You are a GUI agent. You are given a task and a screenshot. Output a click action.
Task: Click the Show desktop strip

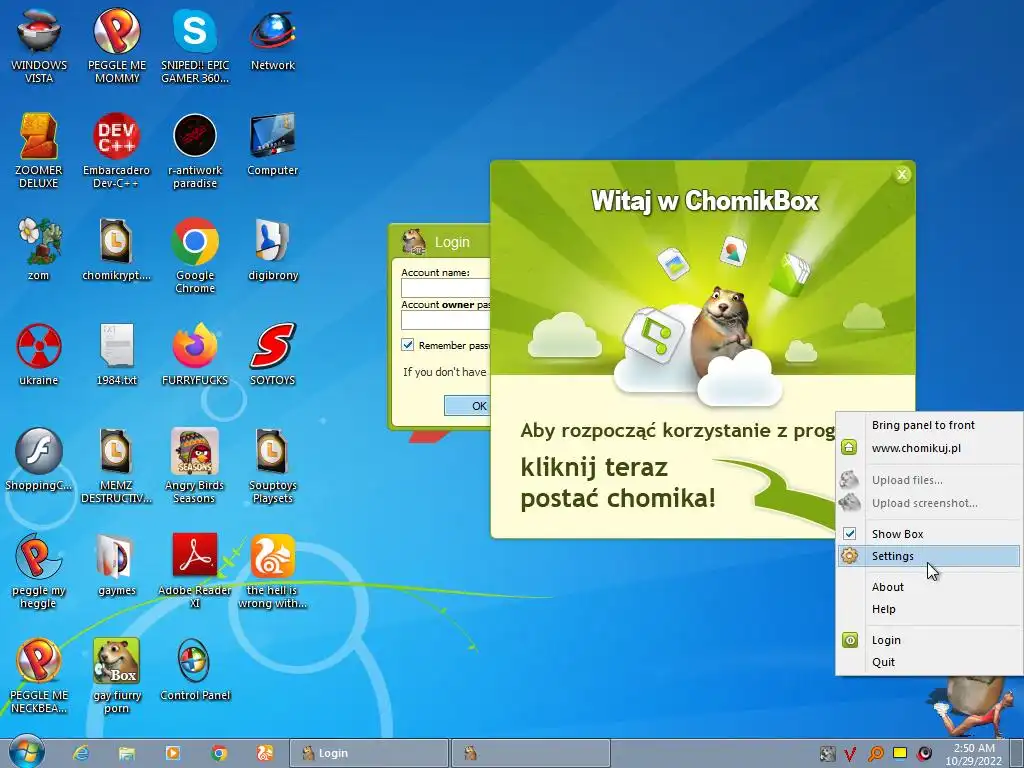[1016, 753]
